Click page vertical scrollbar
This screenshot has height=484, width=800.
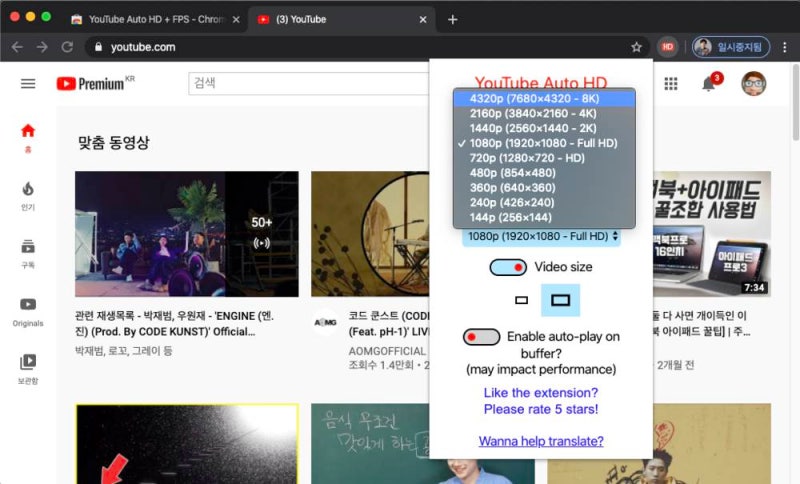795,102
